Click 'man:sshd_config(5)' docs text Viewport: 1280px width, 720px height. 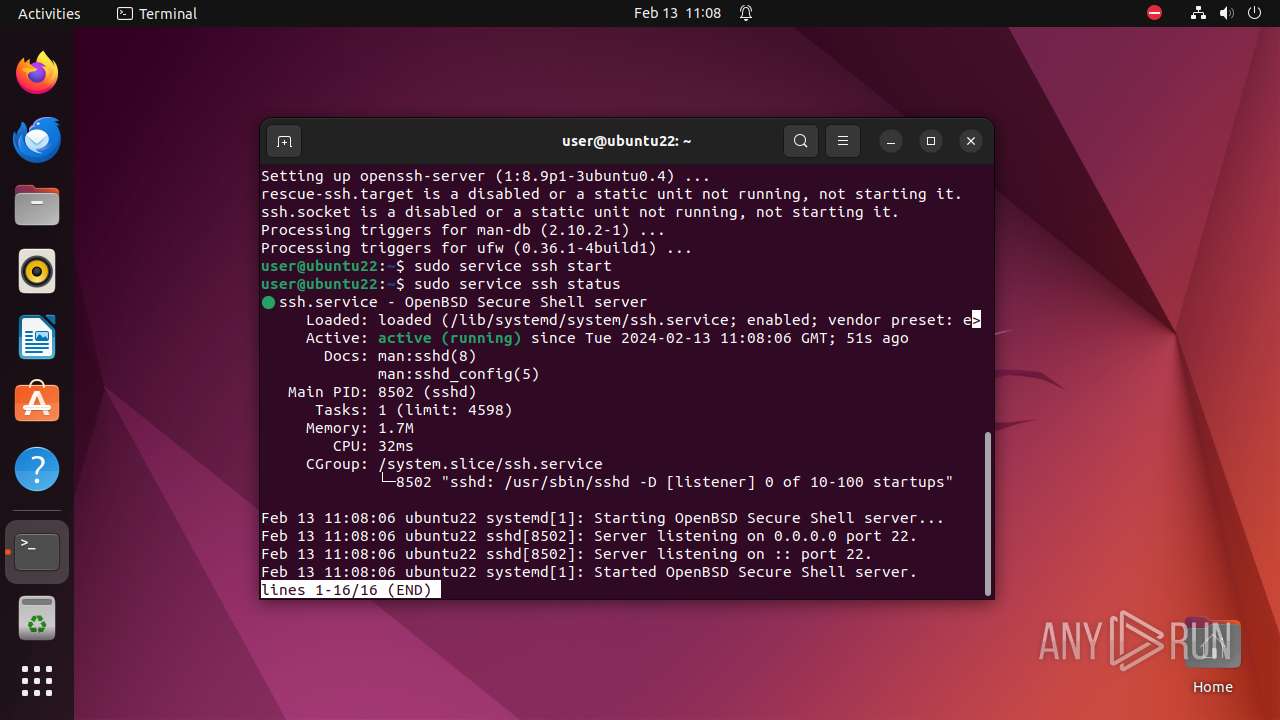[x=459, y=374]
